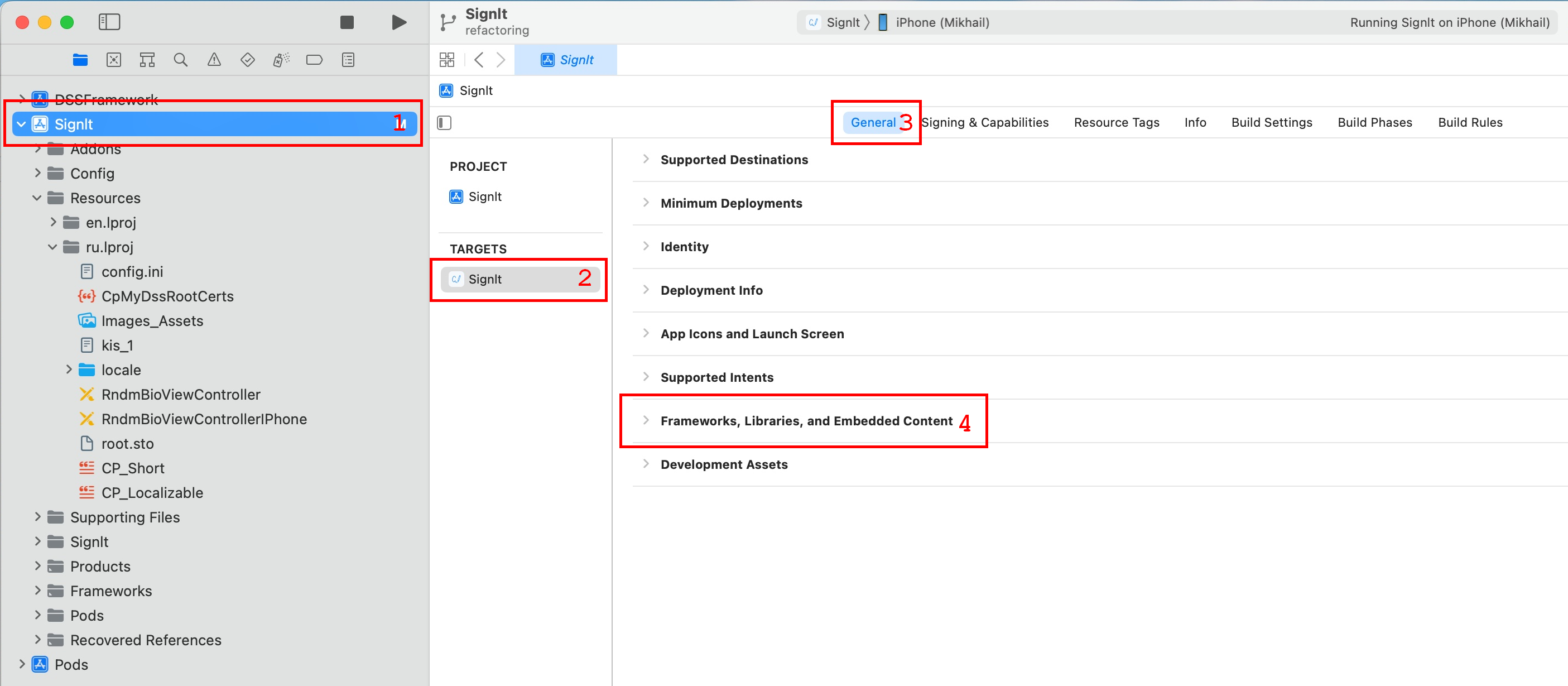
Task: Click the stop button in toolbar
Action: [347, 22]
